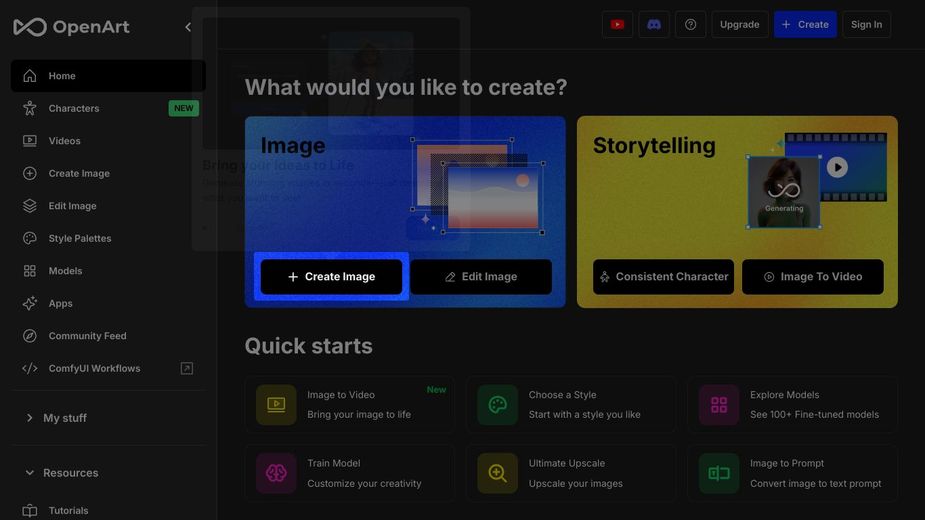
Task: Collapse the sidebar with the chevron arrow
Action: tap(188, 27)
